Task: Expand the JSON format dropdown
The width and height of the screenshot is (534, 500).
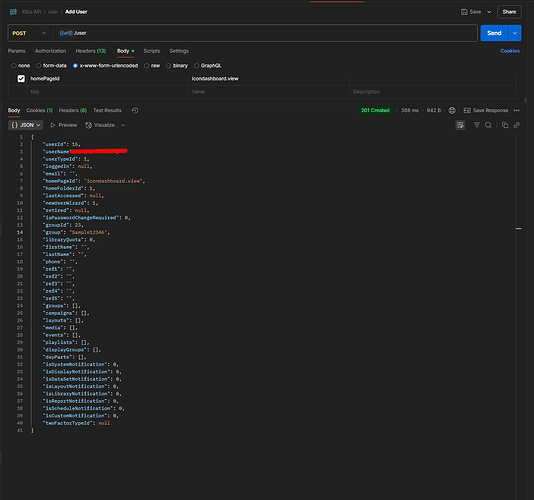Action: click(x=26, y=125)
